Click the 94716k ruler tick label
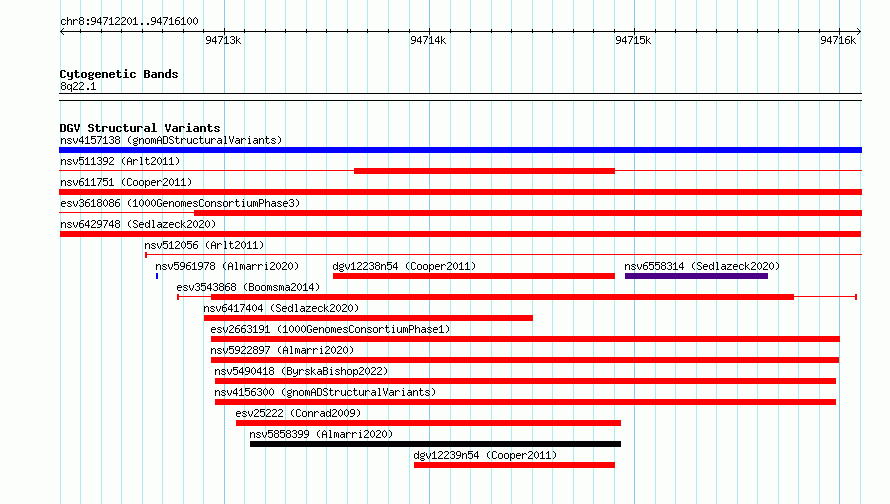Image resolution: width=890 pixels, height=504 pixels. 838,40
